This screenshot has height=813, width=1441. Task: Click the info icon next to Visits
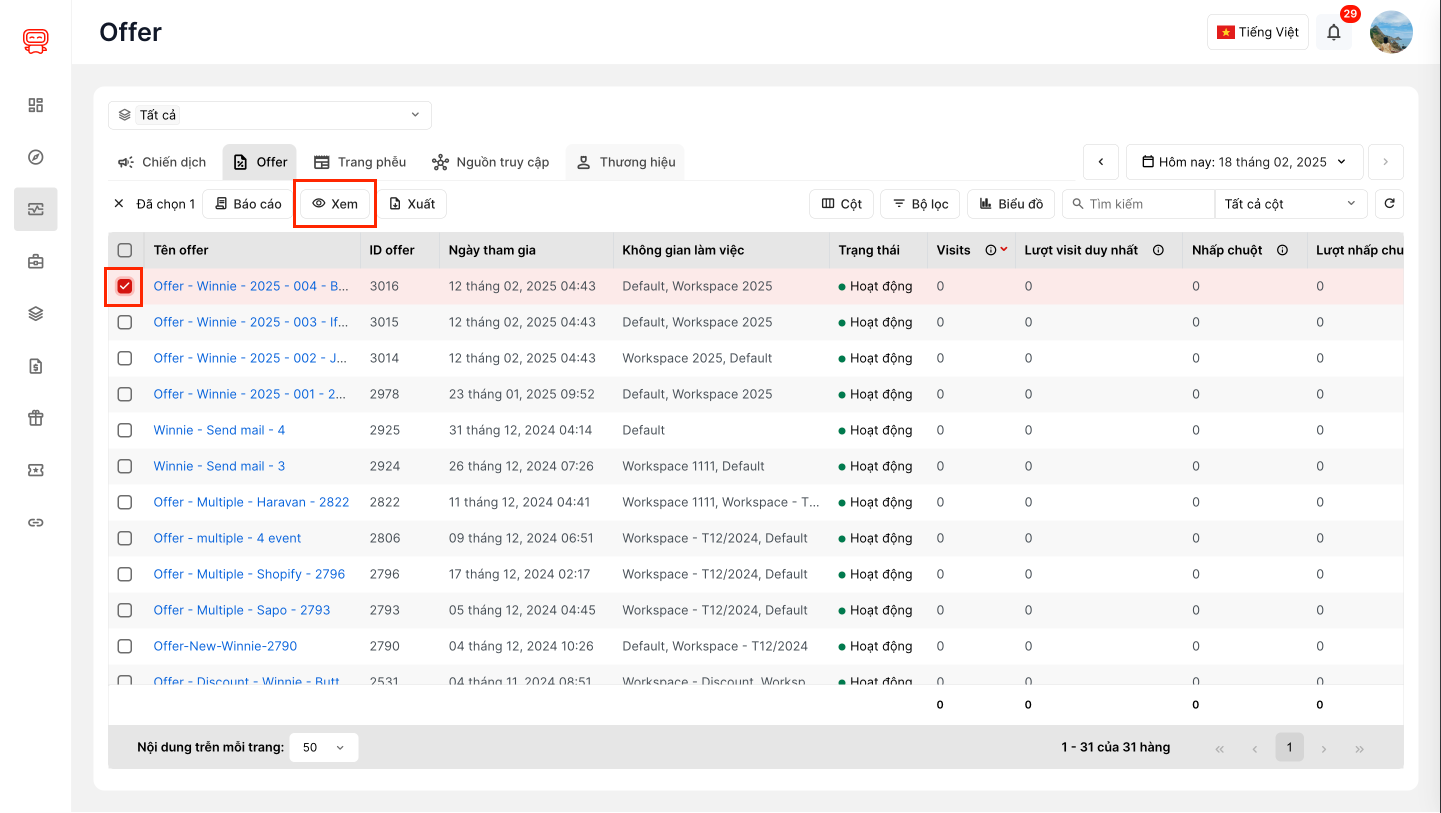click(x=990, y=250)
